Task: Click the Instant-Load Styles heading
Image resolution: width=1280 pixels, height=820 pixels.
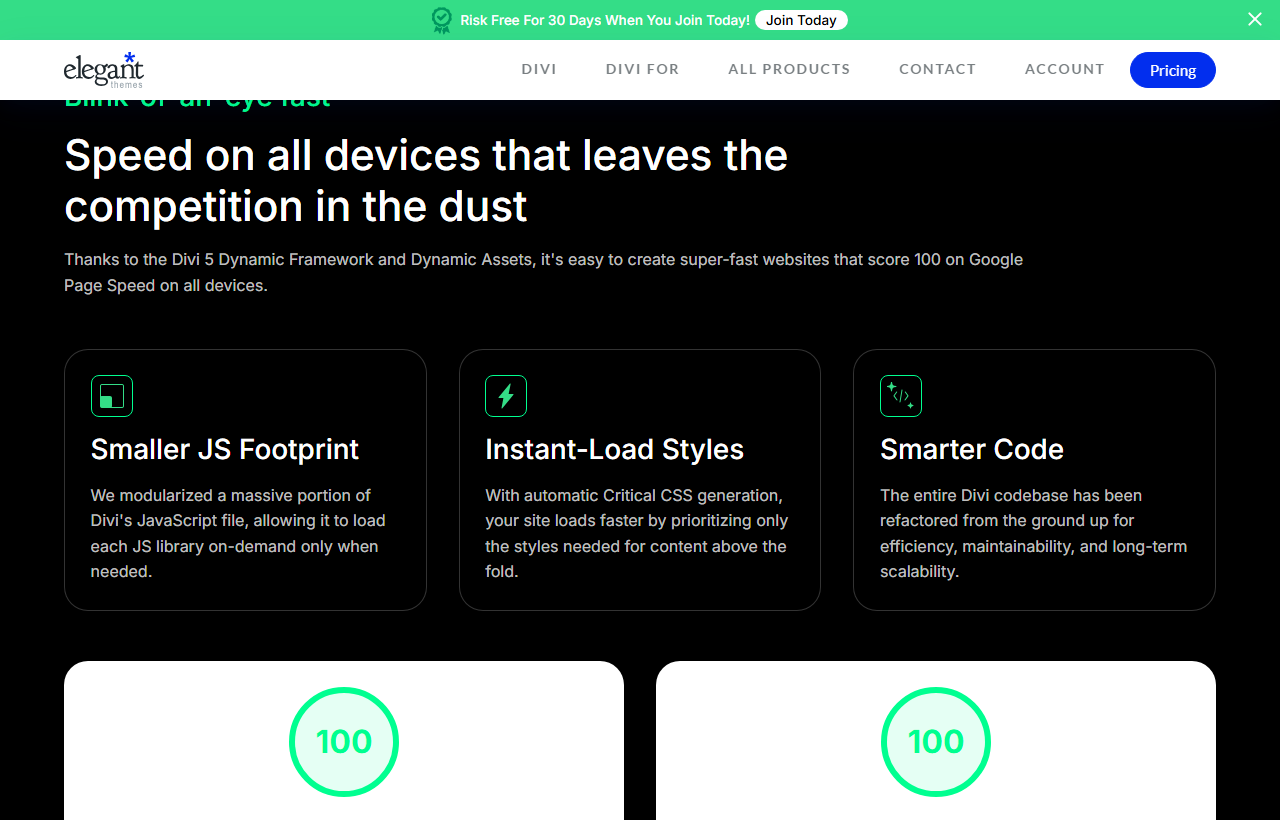Action: (x=614, y=450)
